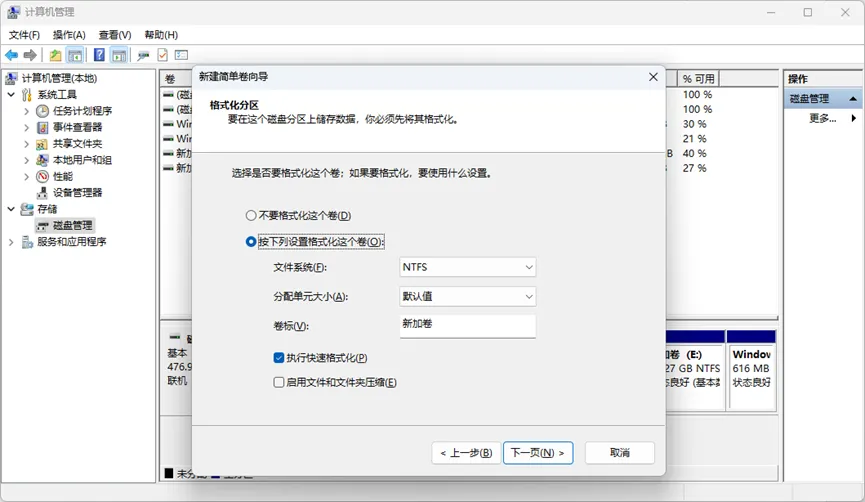The width and height of the screenshot is (865, 502).
Task: Disable 执行快速格式化 checkbox
Action: (x=279, y=358)
